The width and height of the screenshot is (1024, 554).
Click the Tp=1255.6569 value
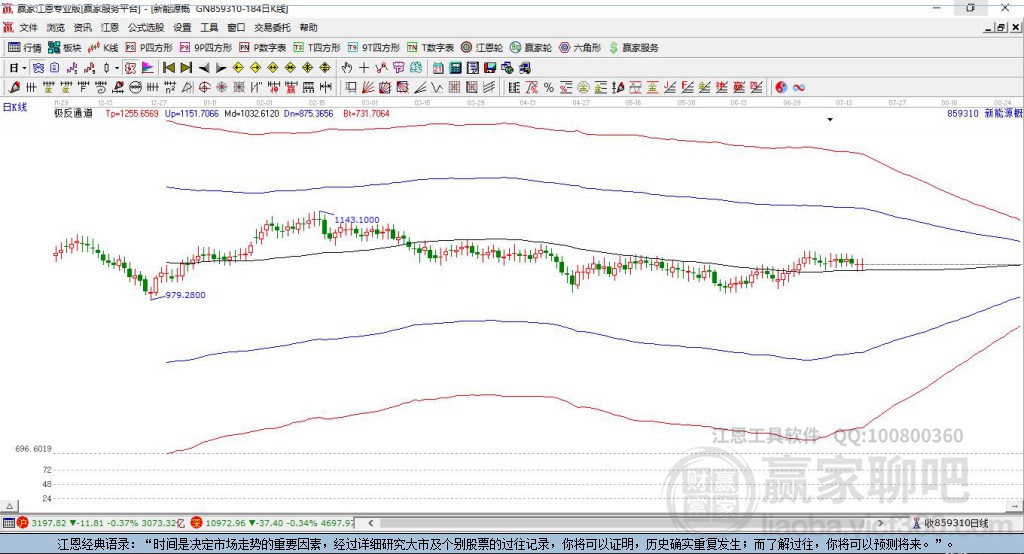(132, 113)
